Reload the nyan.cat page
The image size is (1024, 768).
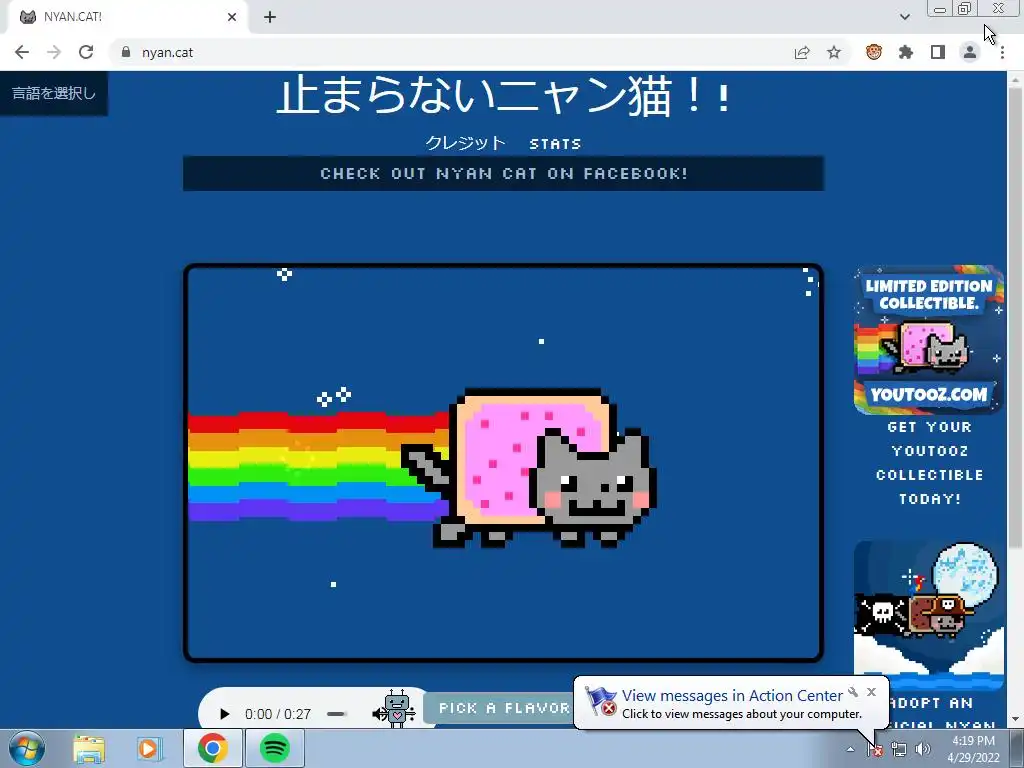86,52
